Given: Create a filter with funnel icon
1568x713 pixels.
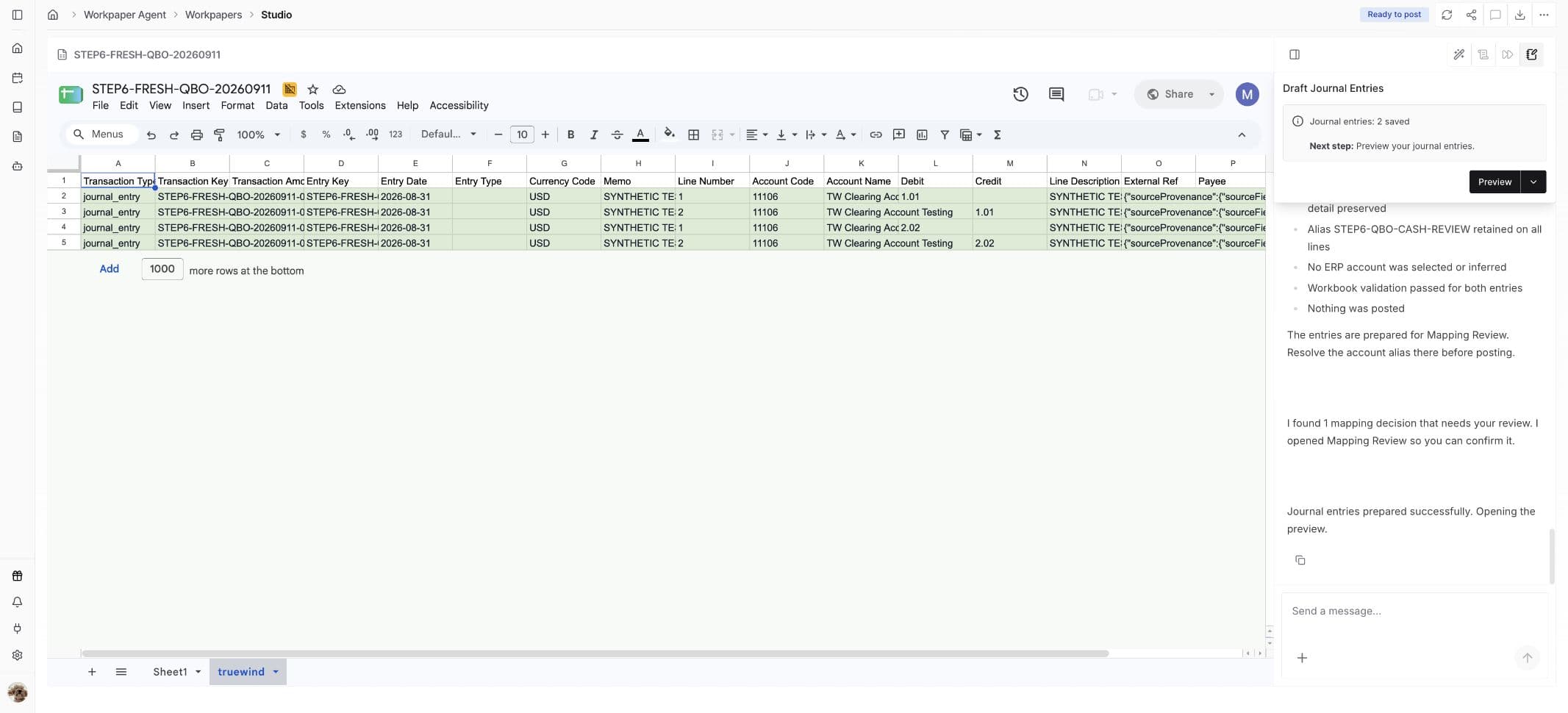Looking at the screenshot, I should click(x=945, y=135).
